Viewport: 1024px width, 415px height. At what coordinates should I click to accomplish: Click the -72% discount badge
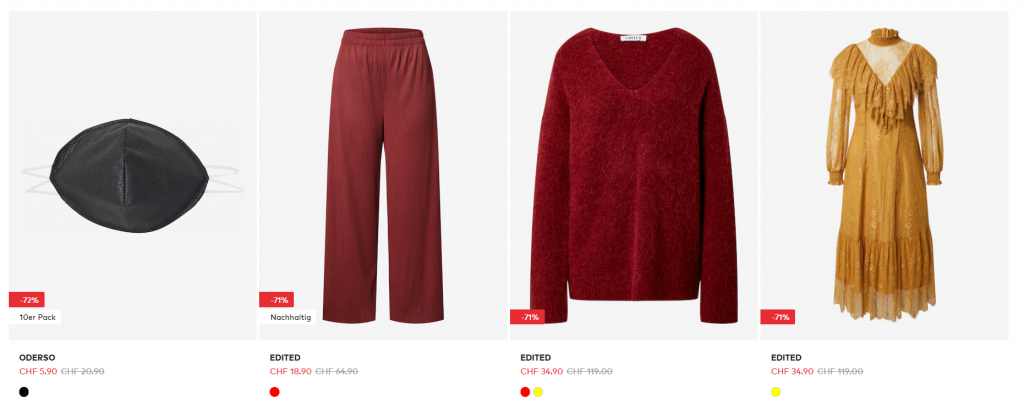[27, 300]
